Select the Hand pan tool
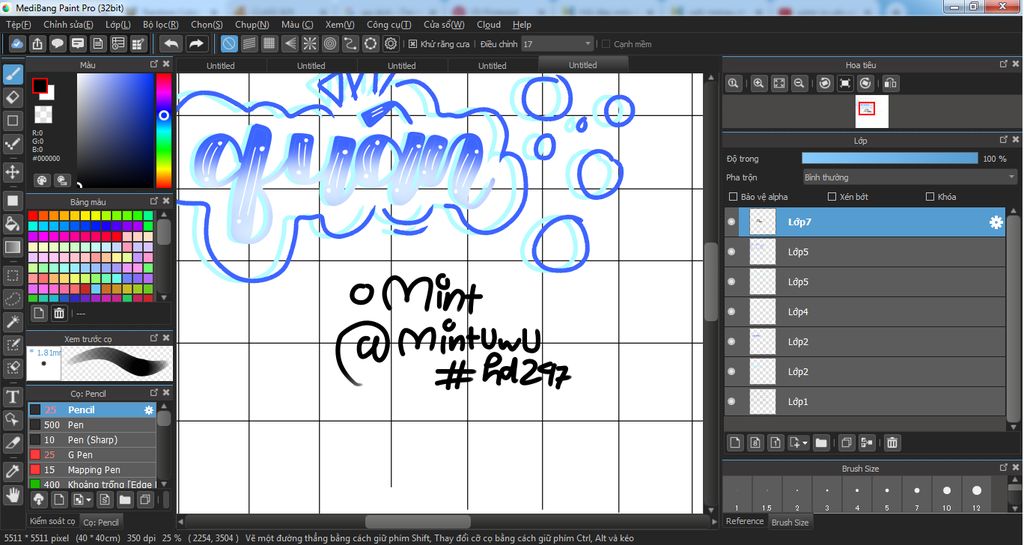The height and width of the screenshot is (545, 1024). [x=13, y=495]
